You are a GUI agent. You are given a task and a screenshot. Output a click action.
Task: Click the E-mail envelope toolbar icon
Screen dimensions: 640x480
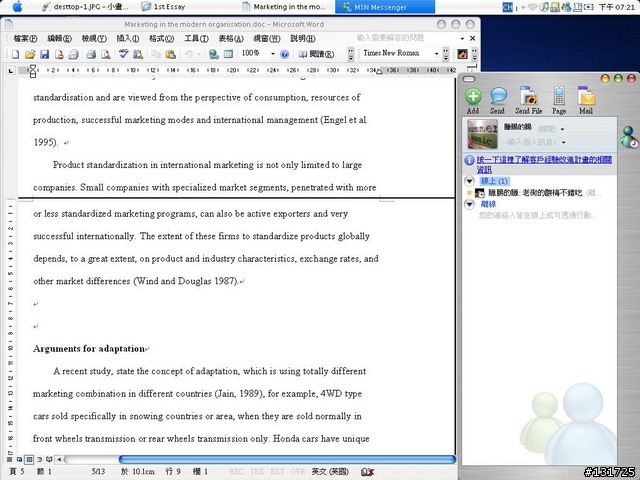click(x=73, y=54)
